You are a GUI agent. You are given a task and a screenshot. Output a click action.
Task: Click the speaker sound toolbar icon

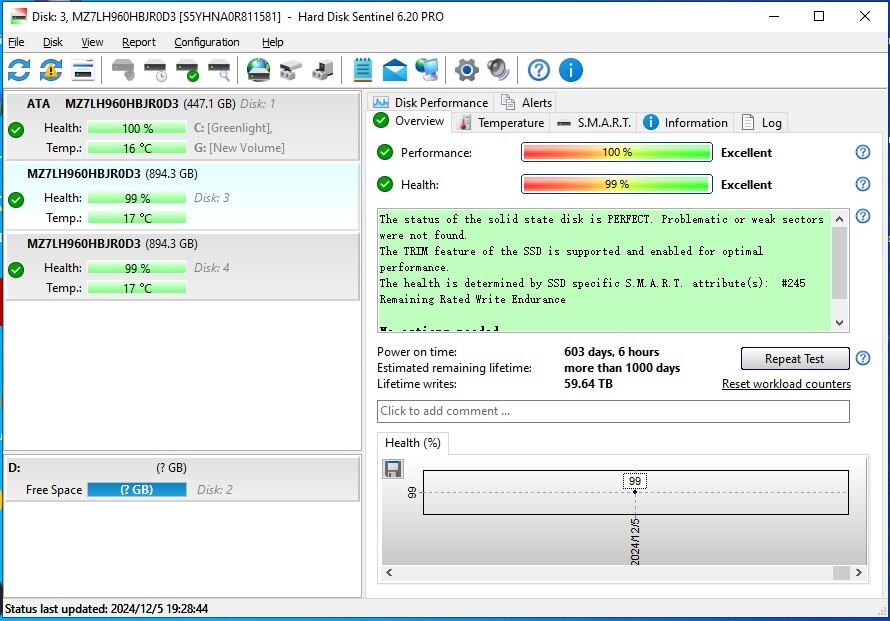[498, 70]
